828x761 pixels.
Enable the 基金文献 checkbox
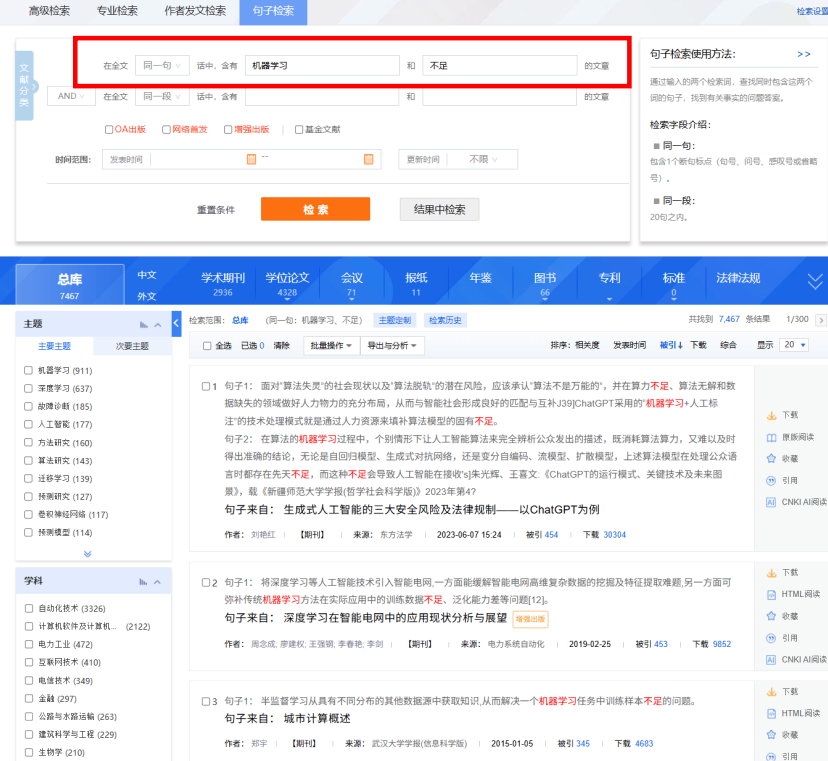tap(298, 129)
